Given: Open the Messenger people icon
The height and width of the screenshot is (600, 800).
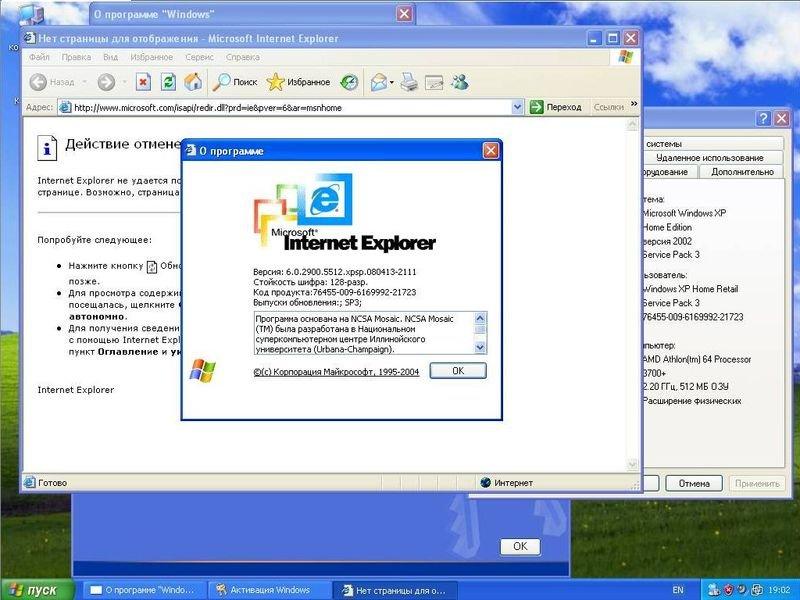Looking at the screenshot, I should click(x=460, y=82).
